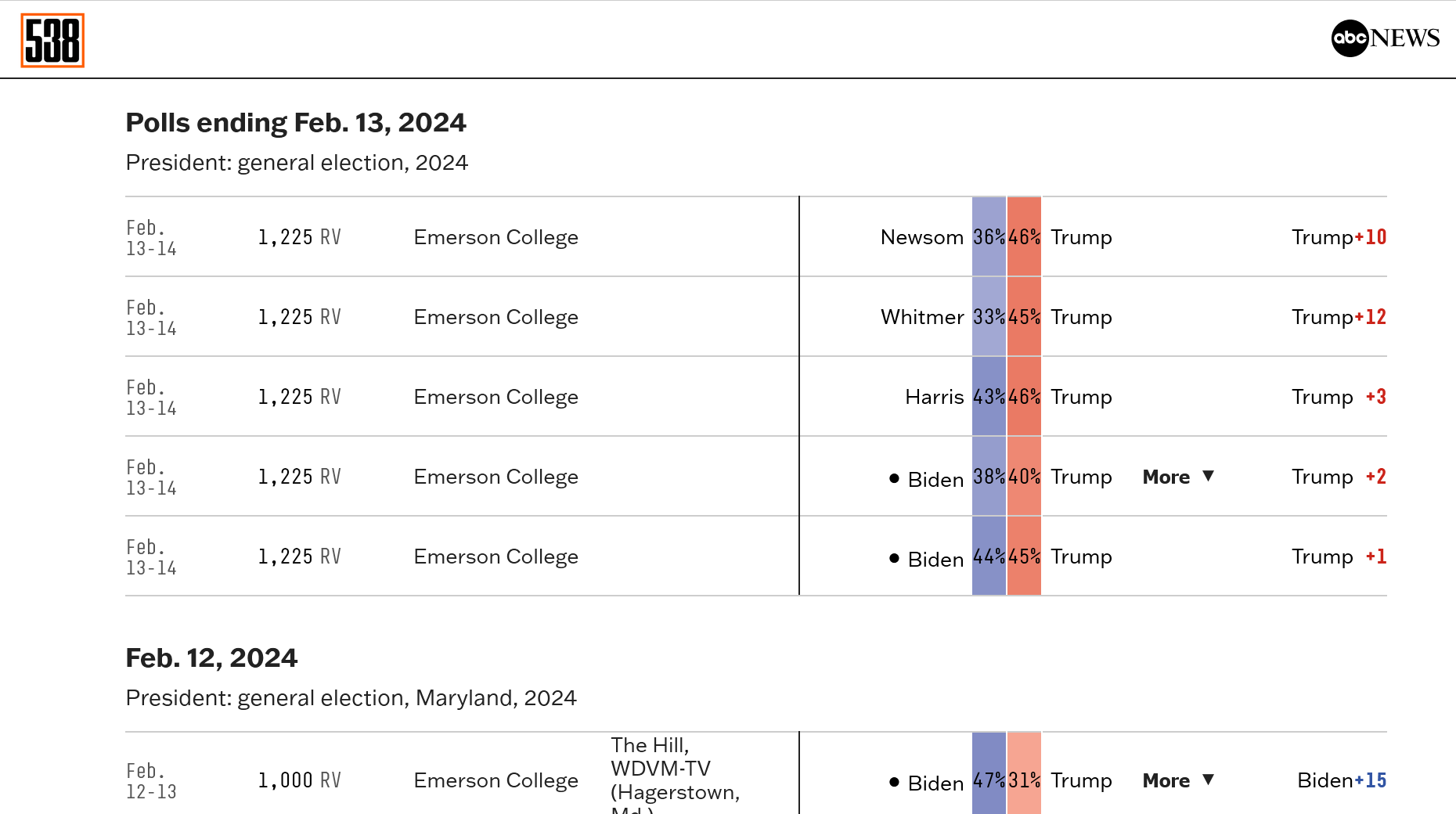Open Emerson College link in Newsom row

[496, 237]
